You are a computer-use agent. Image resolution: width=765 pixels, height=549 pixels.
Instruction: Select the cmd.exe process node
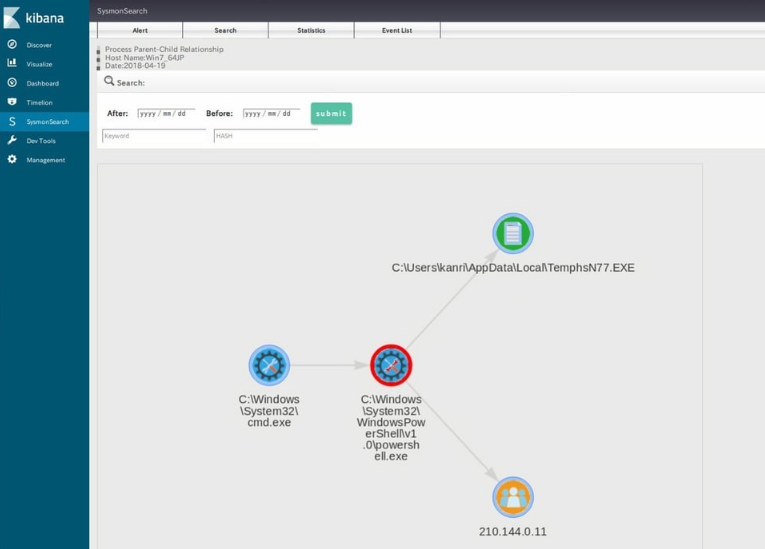269,366
